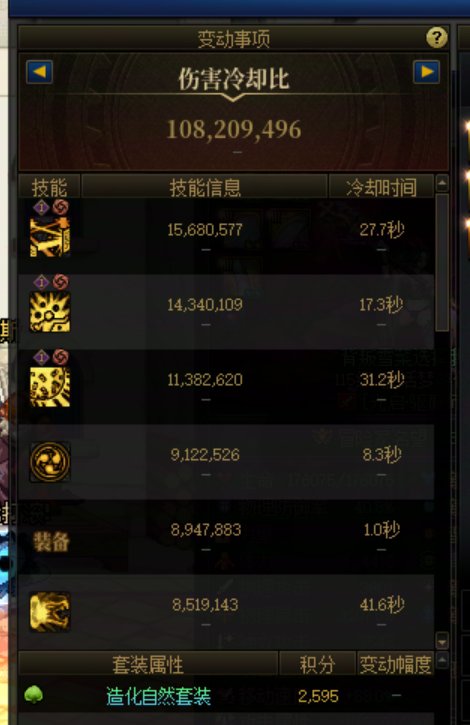Viewport: 470px width, 725px height.
Task: Go to next stat with right arrow
Action: click(426, 72)
